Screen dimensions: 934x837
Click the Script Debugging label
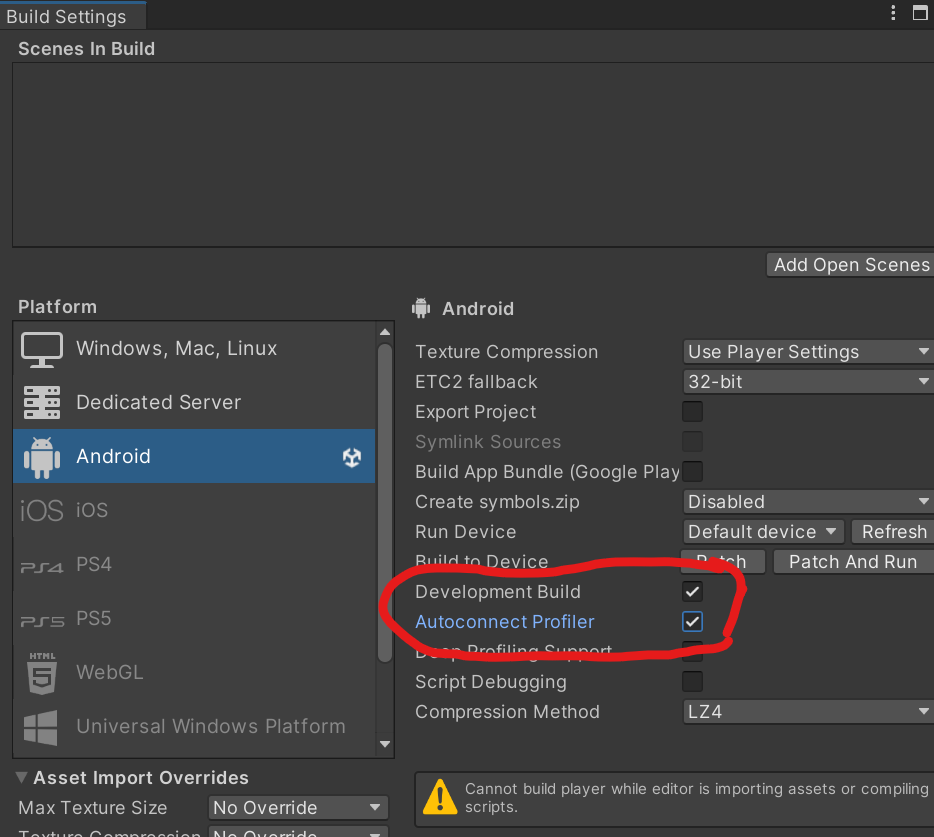pos(490,682)
